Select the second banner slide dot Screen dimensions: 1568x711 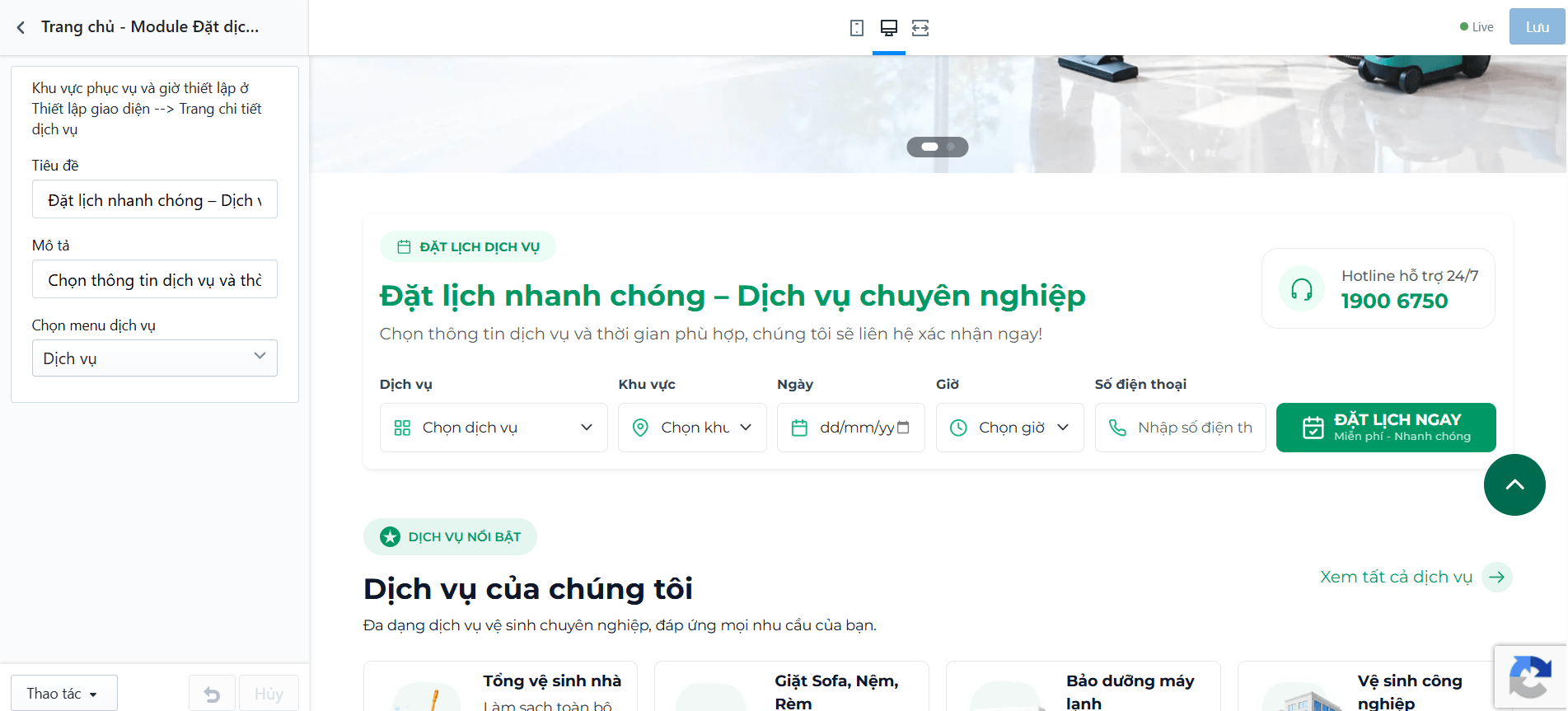(951, 147)
